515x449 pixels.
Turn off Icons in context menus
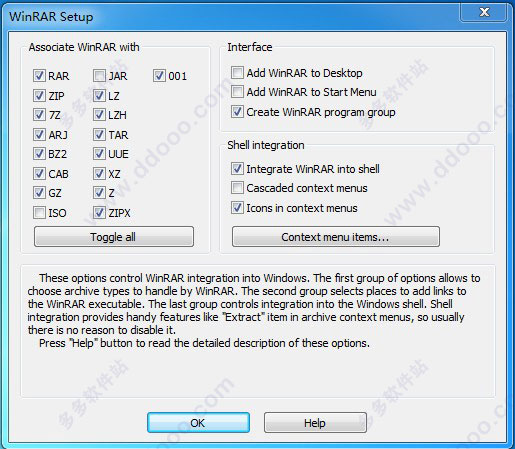(x=237, y=208)
